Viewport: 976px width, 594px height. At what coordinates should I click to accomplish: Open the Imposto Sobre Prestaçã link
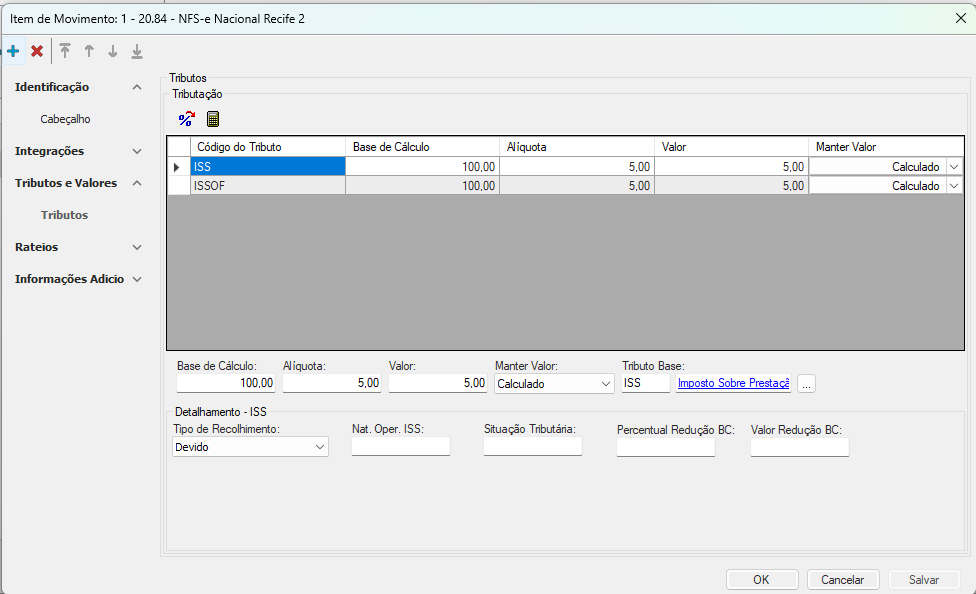pos(734,383)
